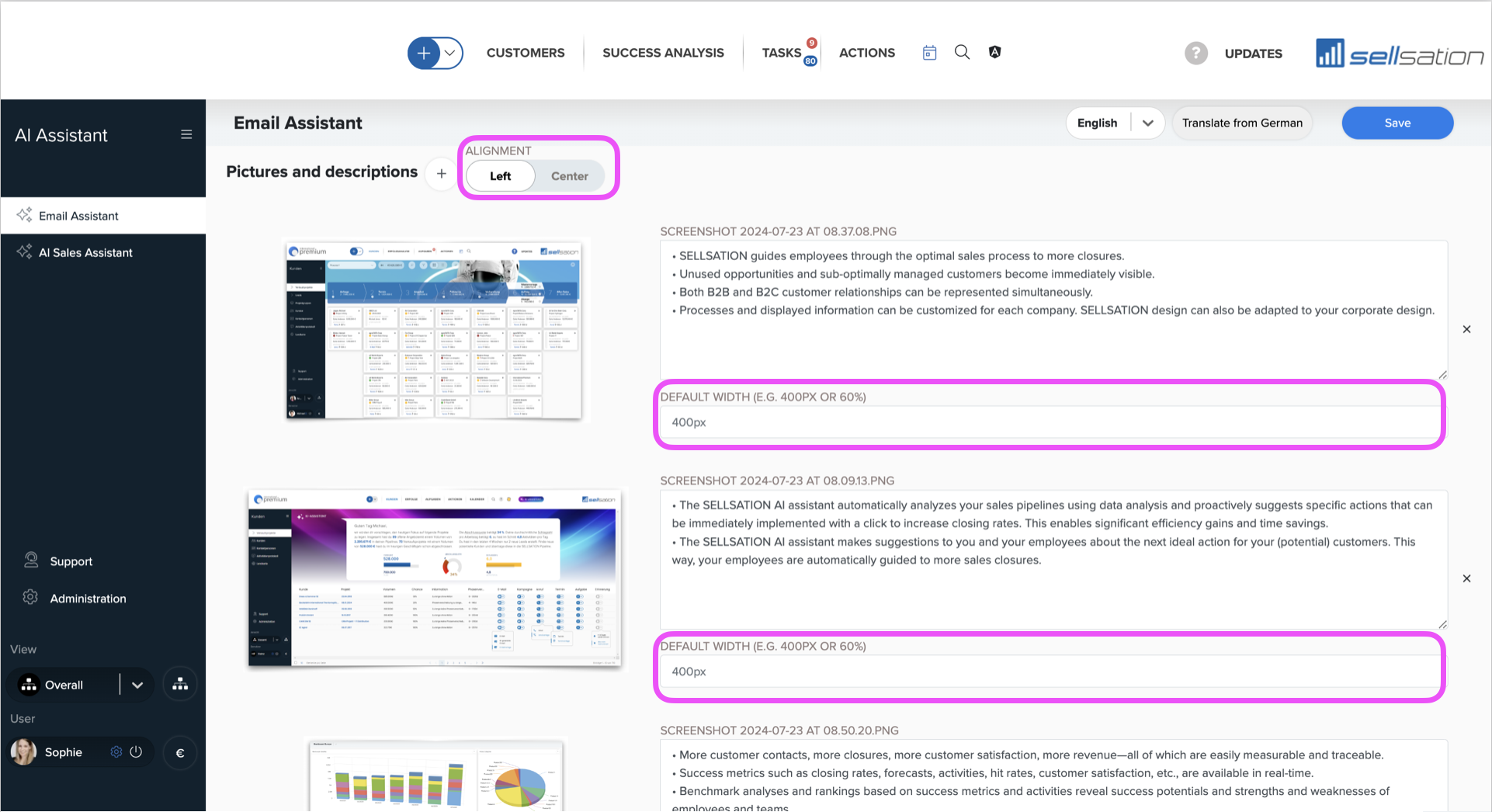Remove the second picture entry with its X

pyautogui.click(x=1466, y=578)
